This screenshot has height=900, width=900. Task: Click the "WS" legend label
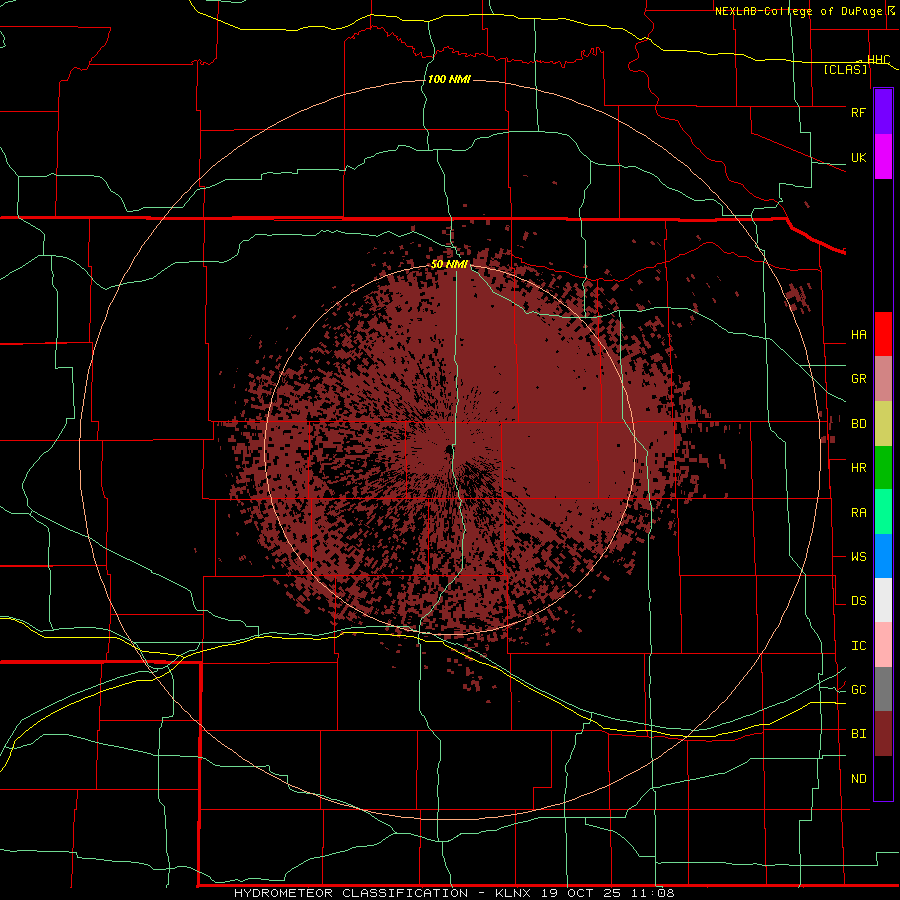coord(858,557)
